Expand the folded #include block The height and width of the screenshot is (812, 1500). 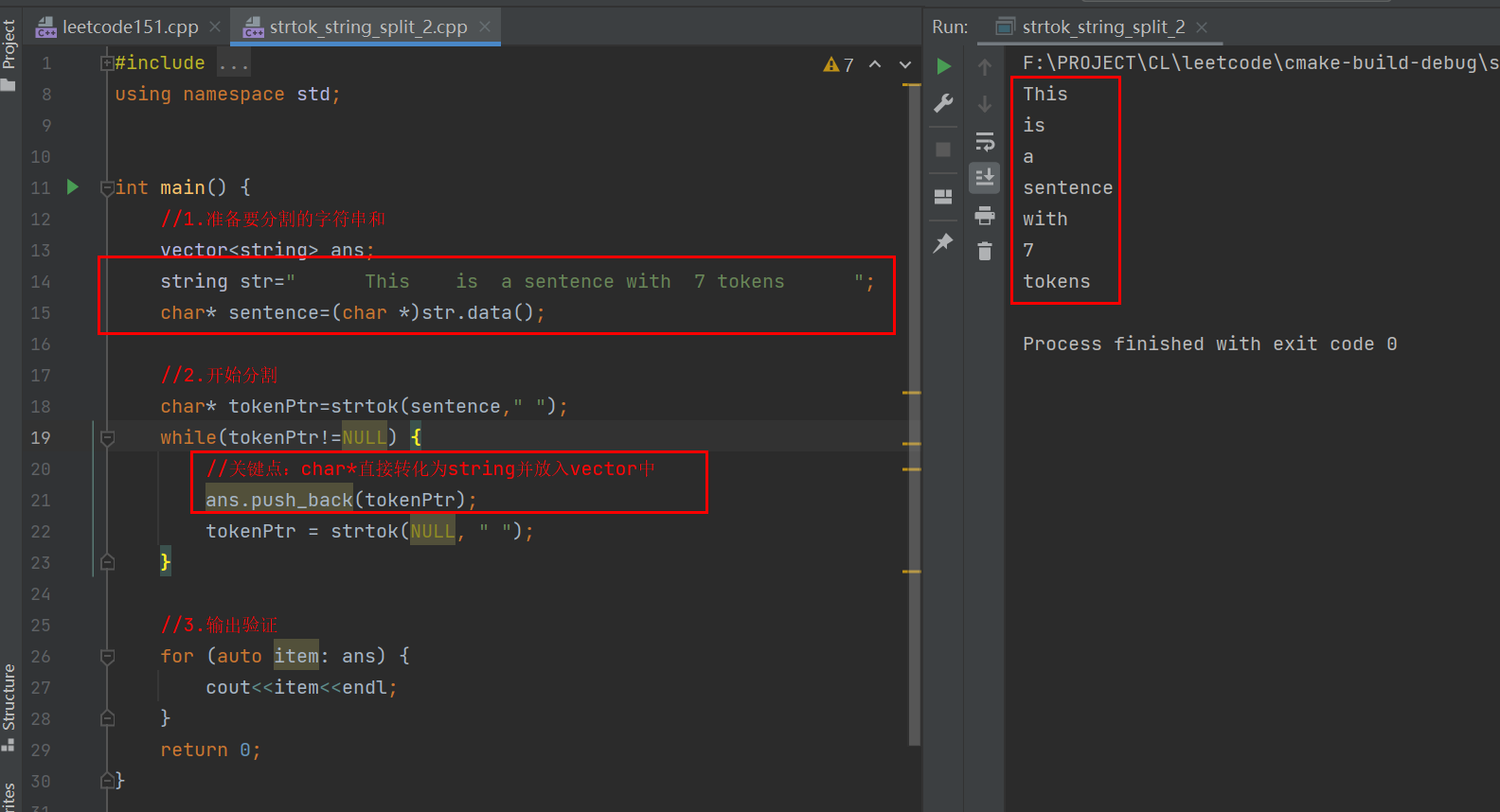[x=107, y=63]
